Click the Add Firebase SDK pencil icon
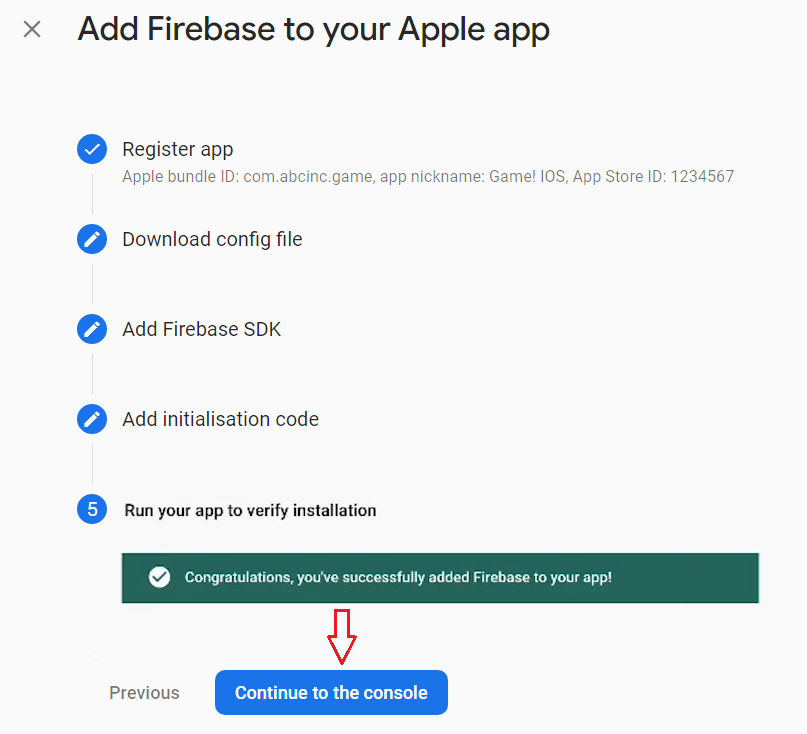807x734 pixels. (x=92, y=329)
